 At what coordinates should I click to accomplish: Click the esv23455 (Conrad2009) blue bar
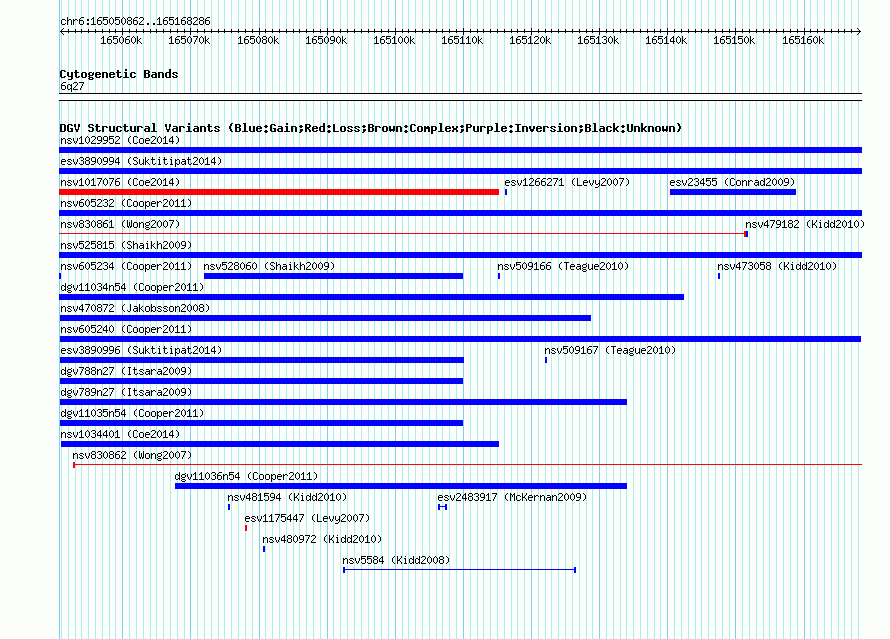pyautogui.click(x=733, y=192)
